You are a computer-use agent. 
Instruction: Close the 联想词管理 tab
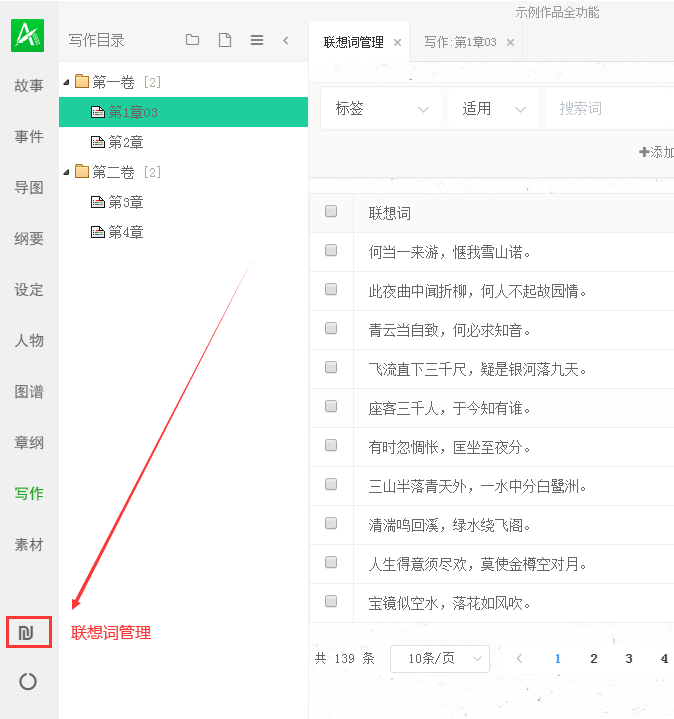[x=398, y=43]
